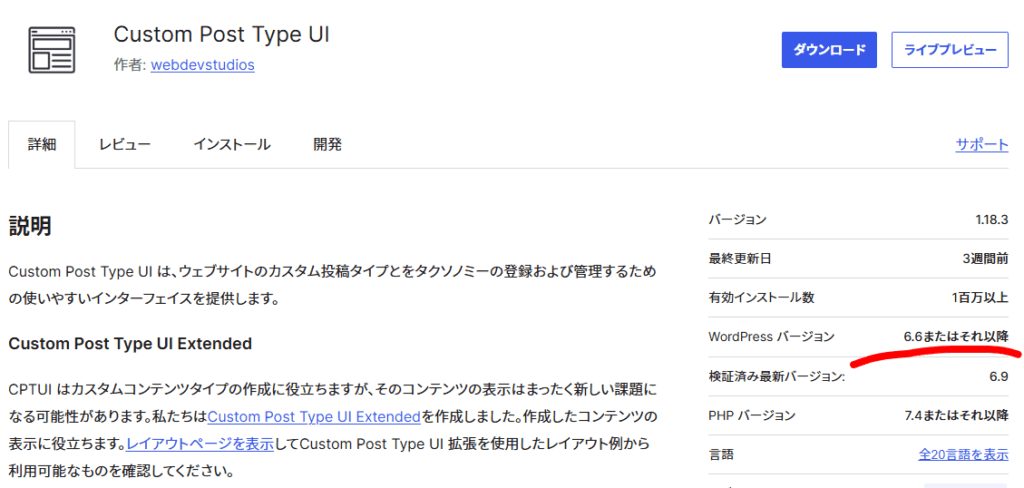Select the 詳細 tab
Viewport: 1024px width, 488px height.
click(x=42, y=144)
